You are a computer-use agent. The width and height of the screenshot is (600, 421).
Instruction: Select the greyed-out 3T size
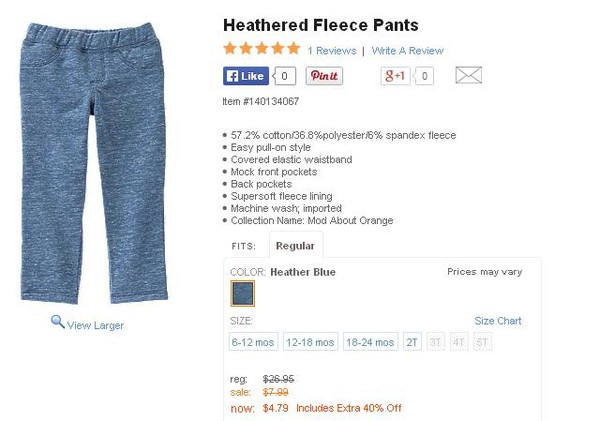click(435, 342)
